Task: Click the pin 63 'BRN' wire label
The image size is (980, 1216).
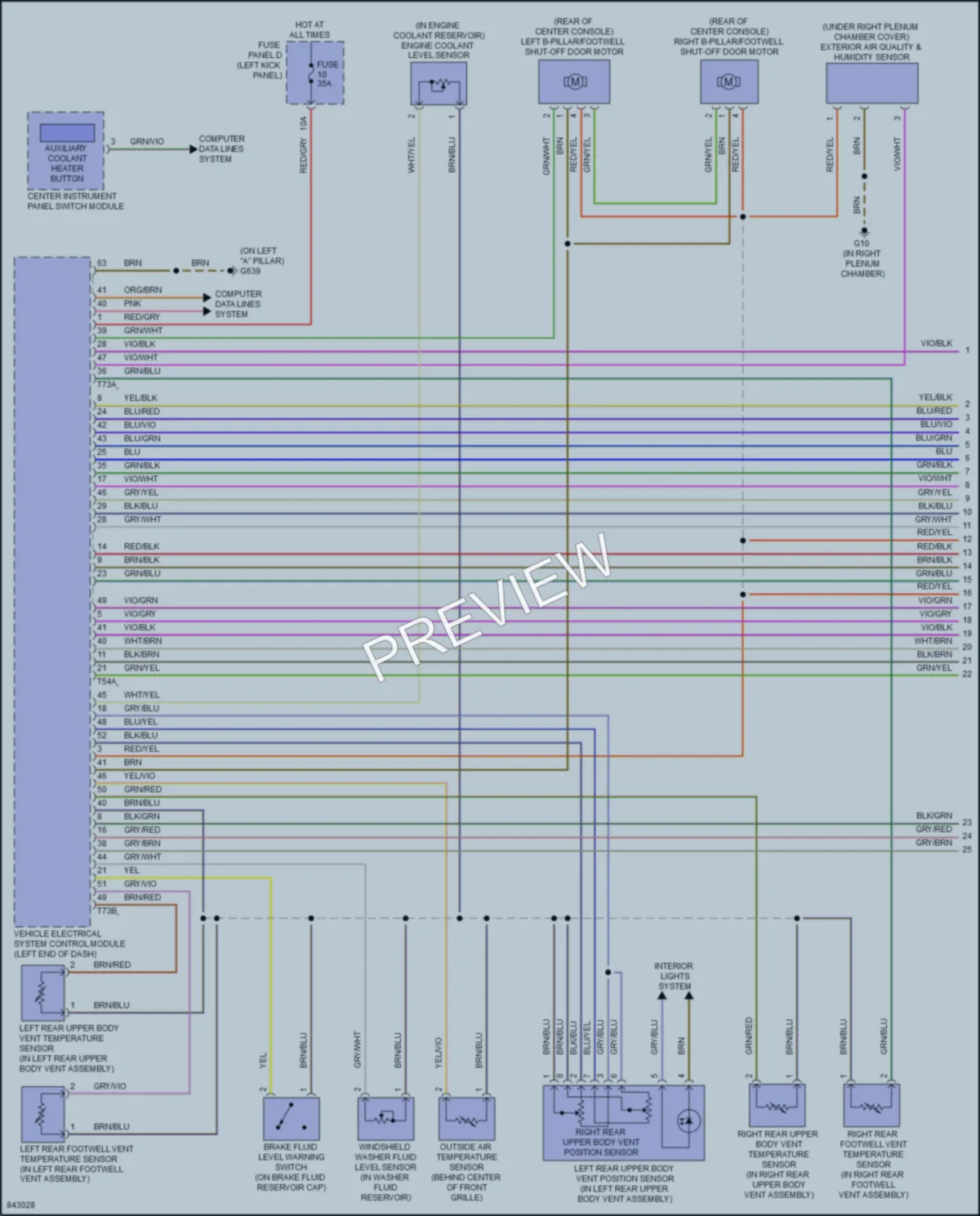Action: 132,263
